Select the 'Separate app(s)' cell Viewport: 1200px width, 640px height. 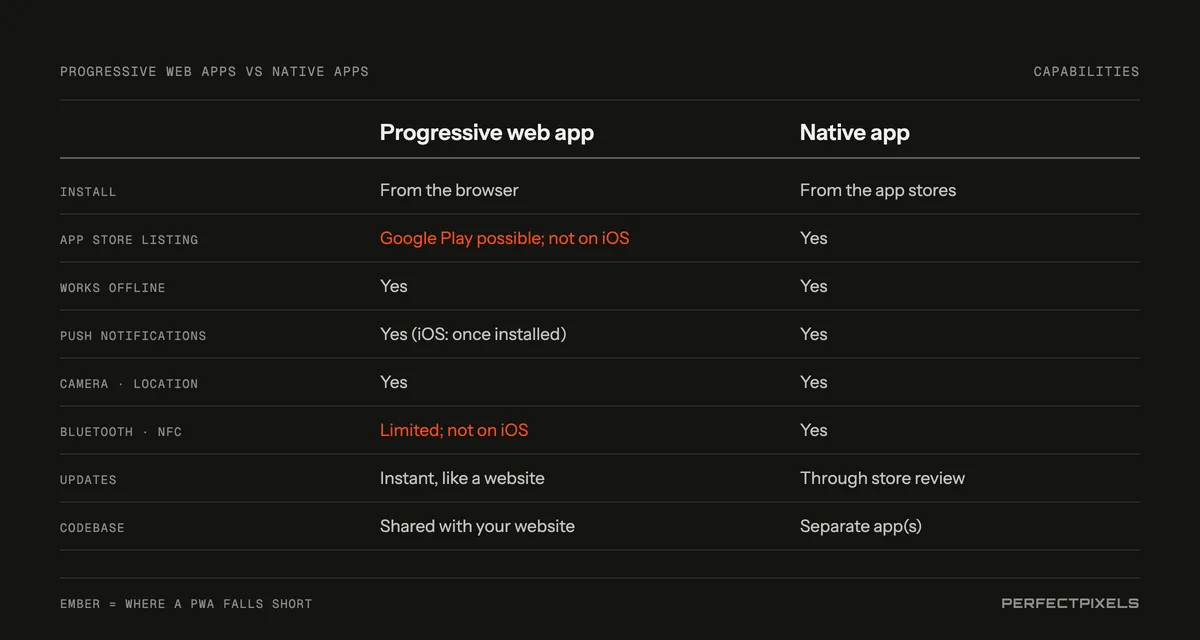click(861, 526)
